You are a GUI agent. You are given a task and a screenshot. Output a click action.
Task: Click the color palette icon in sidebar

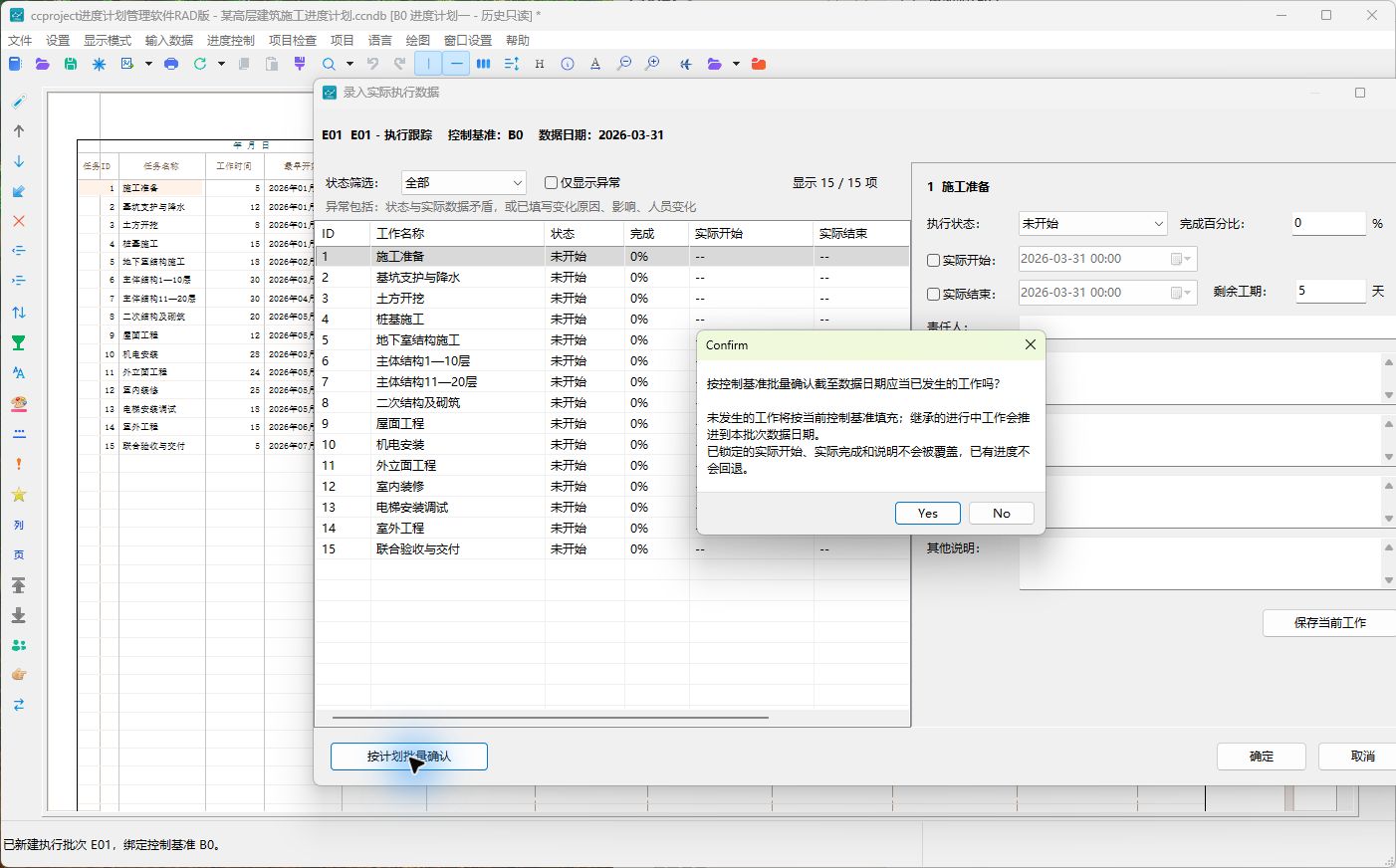pyautogui.click(x=19, y=403)
